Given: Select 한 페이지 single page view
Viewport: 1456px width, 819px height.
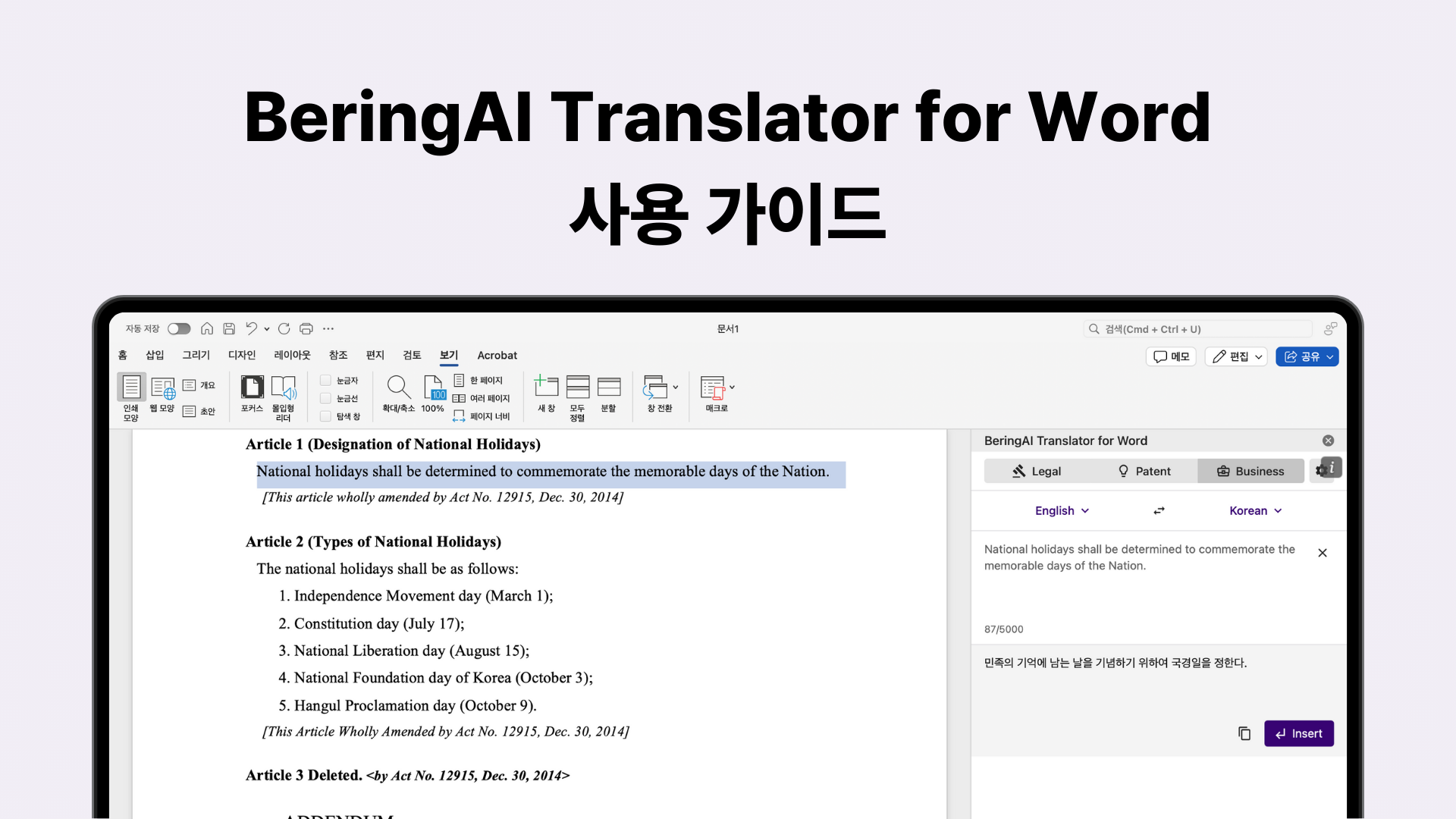Looking at the screenshot, I should pos(478,380).
